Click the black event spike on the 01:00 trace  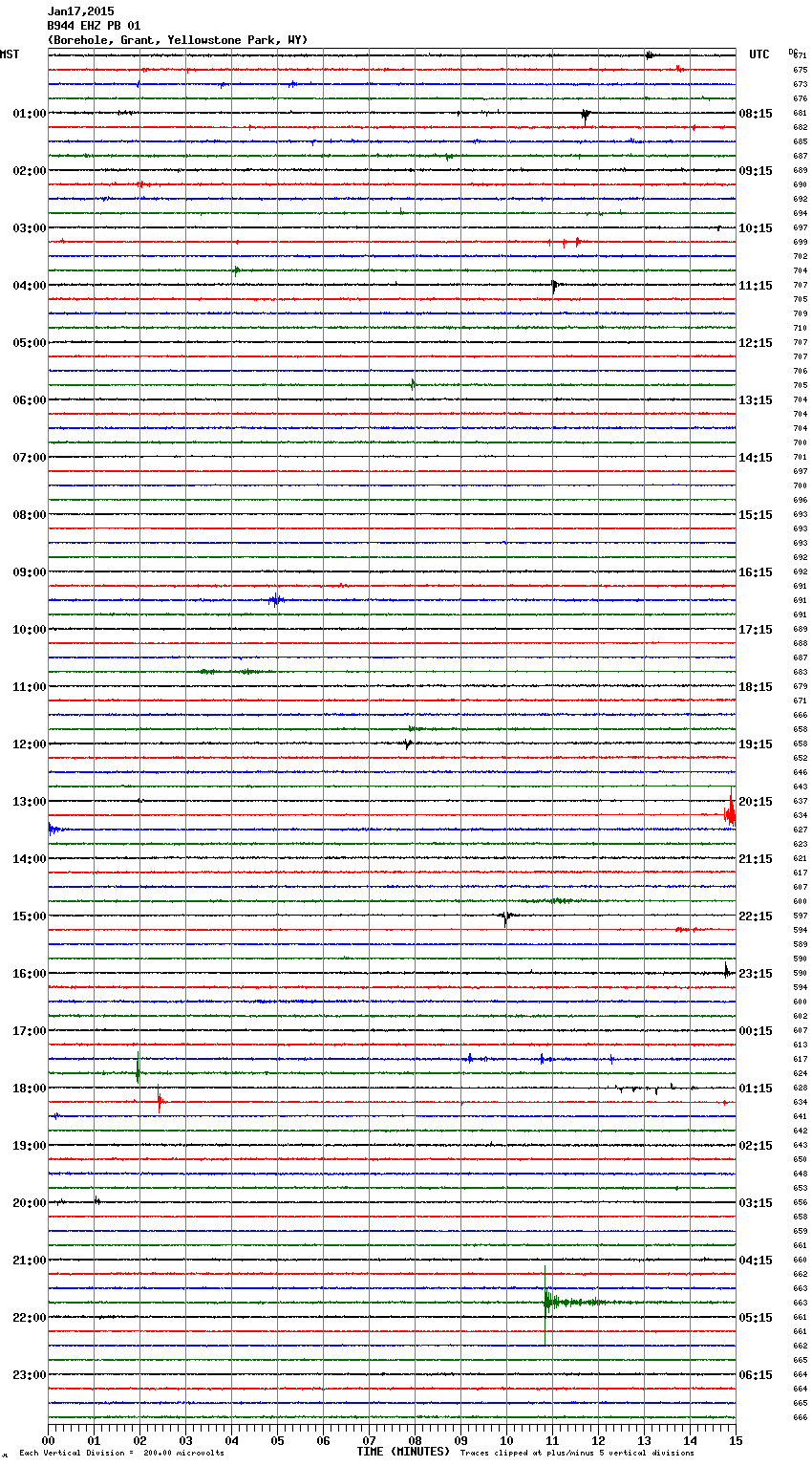[x=586, y=115]
